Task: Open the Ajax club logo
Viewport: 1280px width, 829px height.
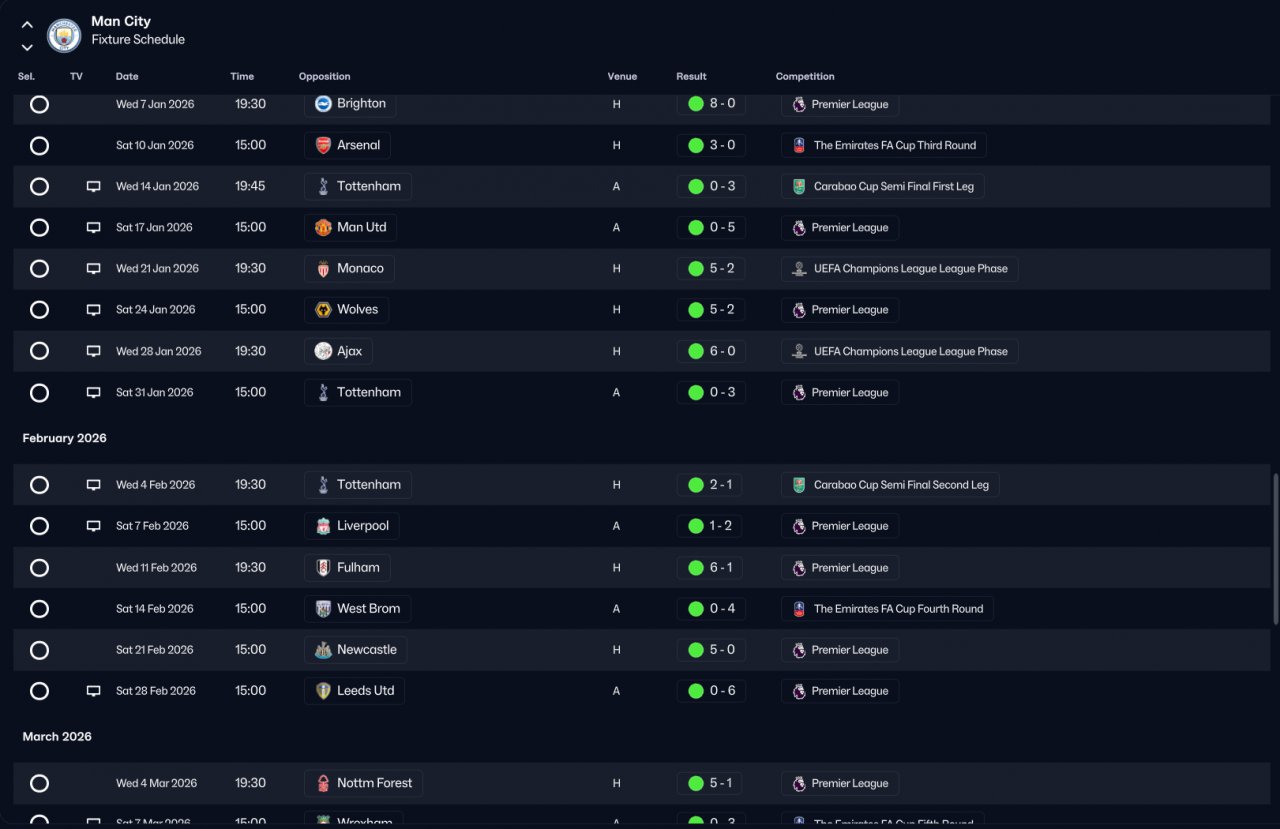Action: click(323, 351)
